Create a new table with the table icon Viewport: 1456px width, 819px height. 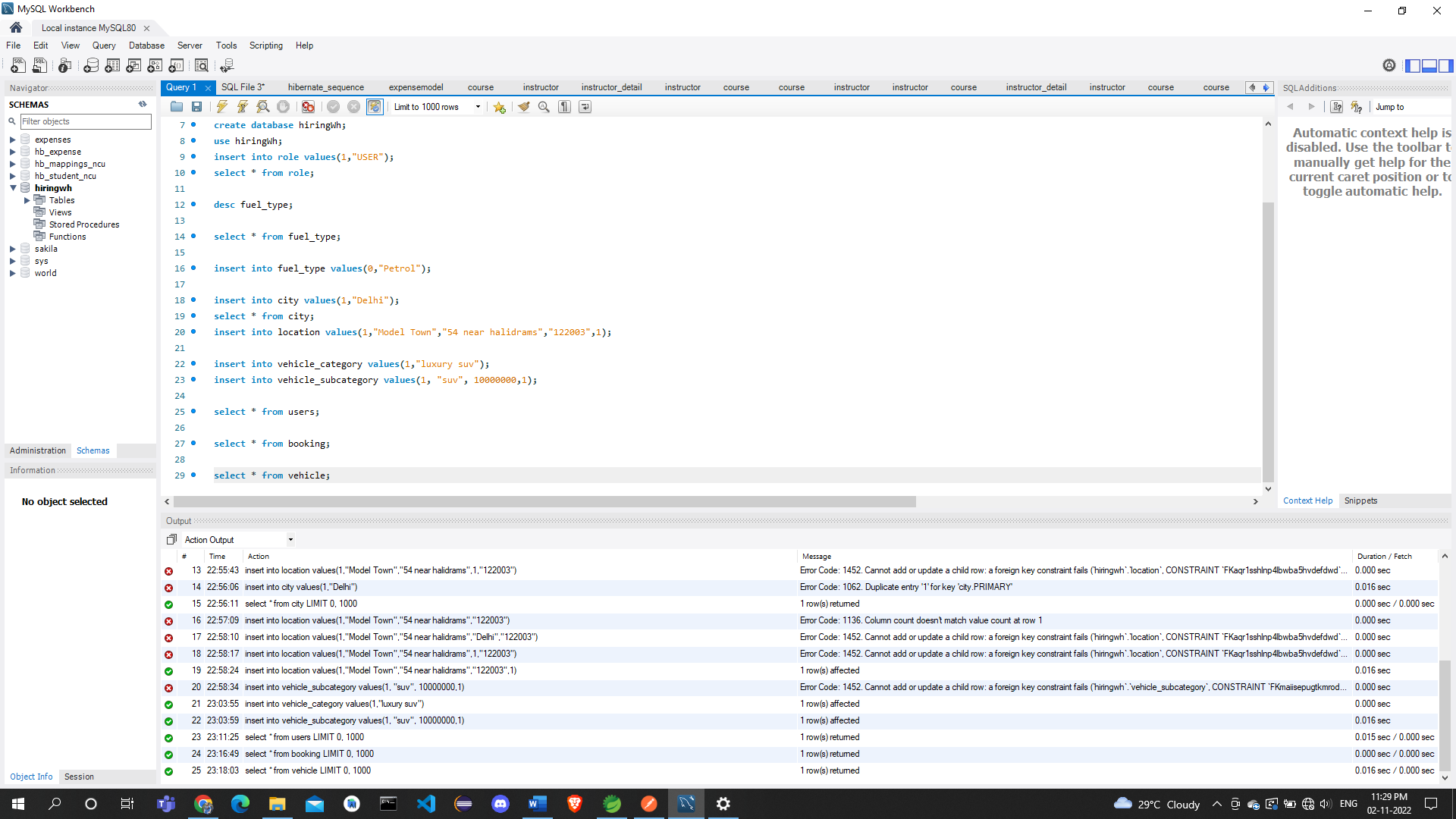click(112, 66)
